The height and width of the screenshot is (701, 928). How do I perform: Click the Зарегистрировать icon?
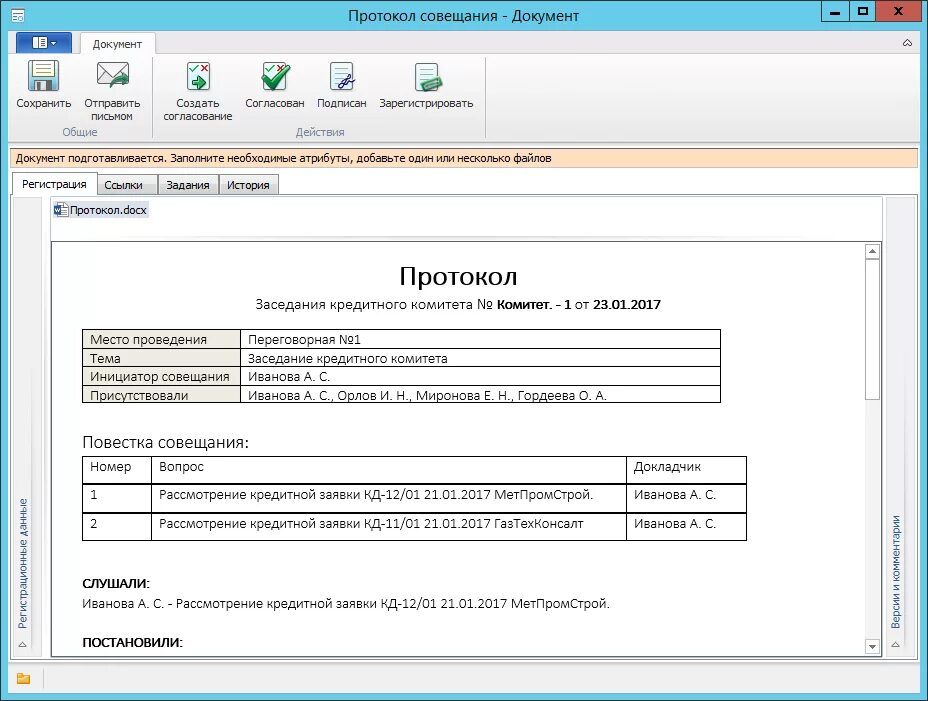pyautogui.click(x=427, y=77)
